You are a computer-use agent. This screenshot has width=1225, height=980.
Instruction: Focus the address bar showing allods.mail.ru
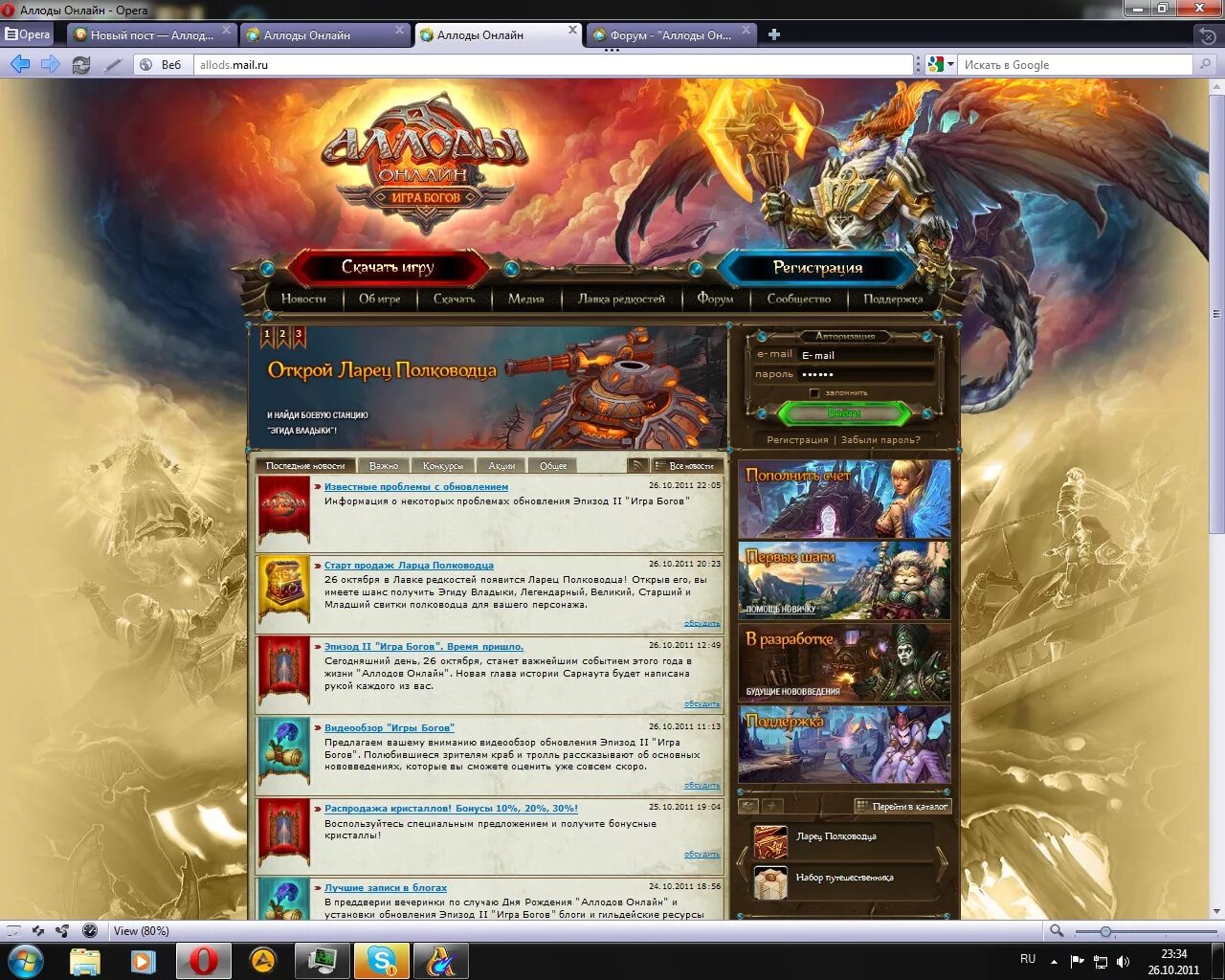coord(553,64)
